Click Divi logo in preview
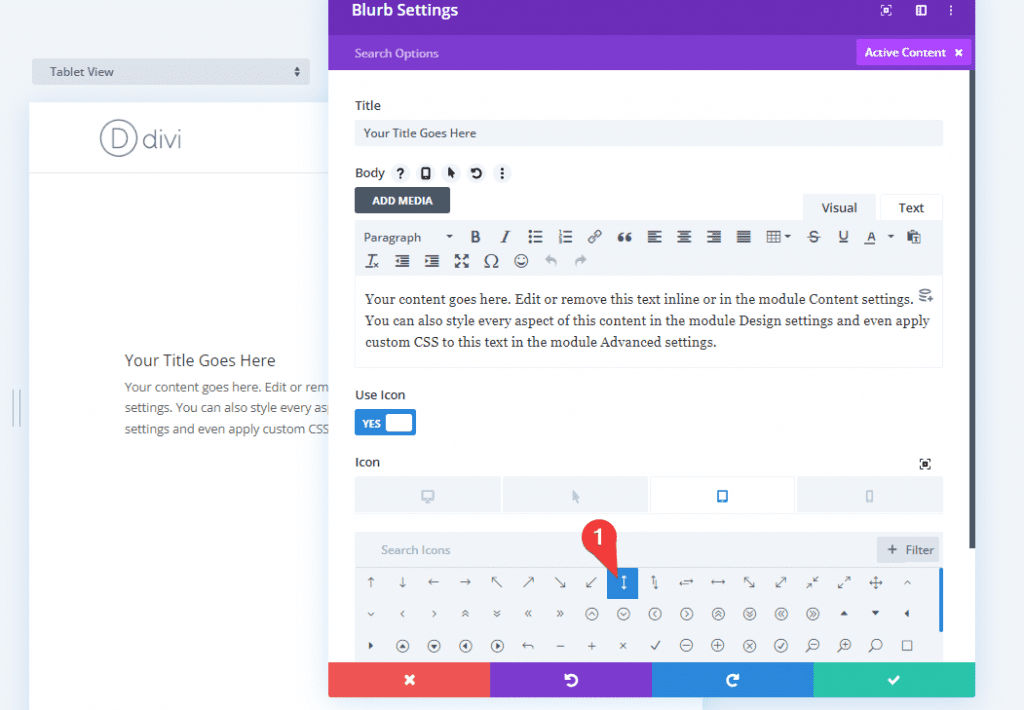Image resolution: width=1024 pixels, height=710 pixels. click(140, 138)
